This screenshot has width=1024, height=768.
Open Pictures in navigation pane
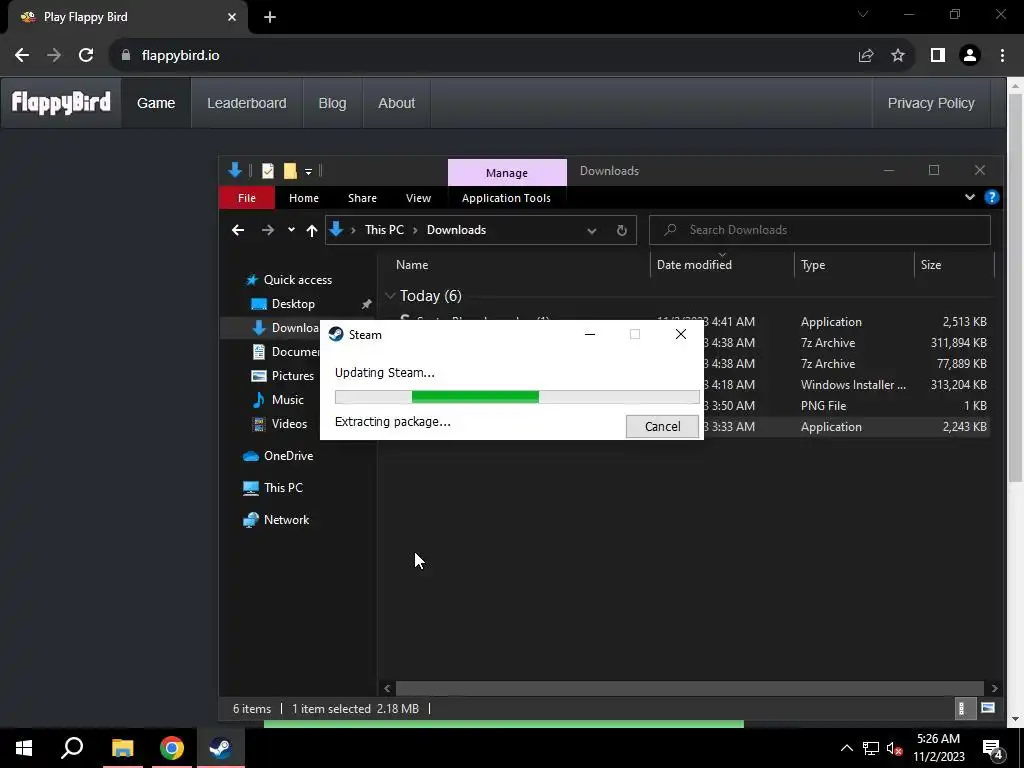pos(292,376)
